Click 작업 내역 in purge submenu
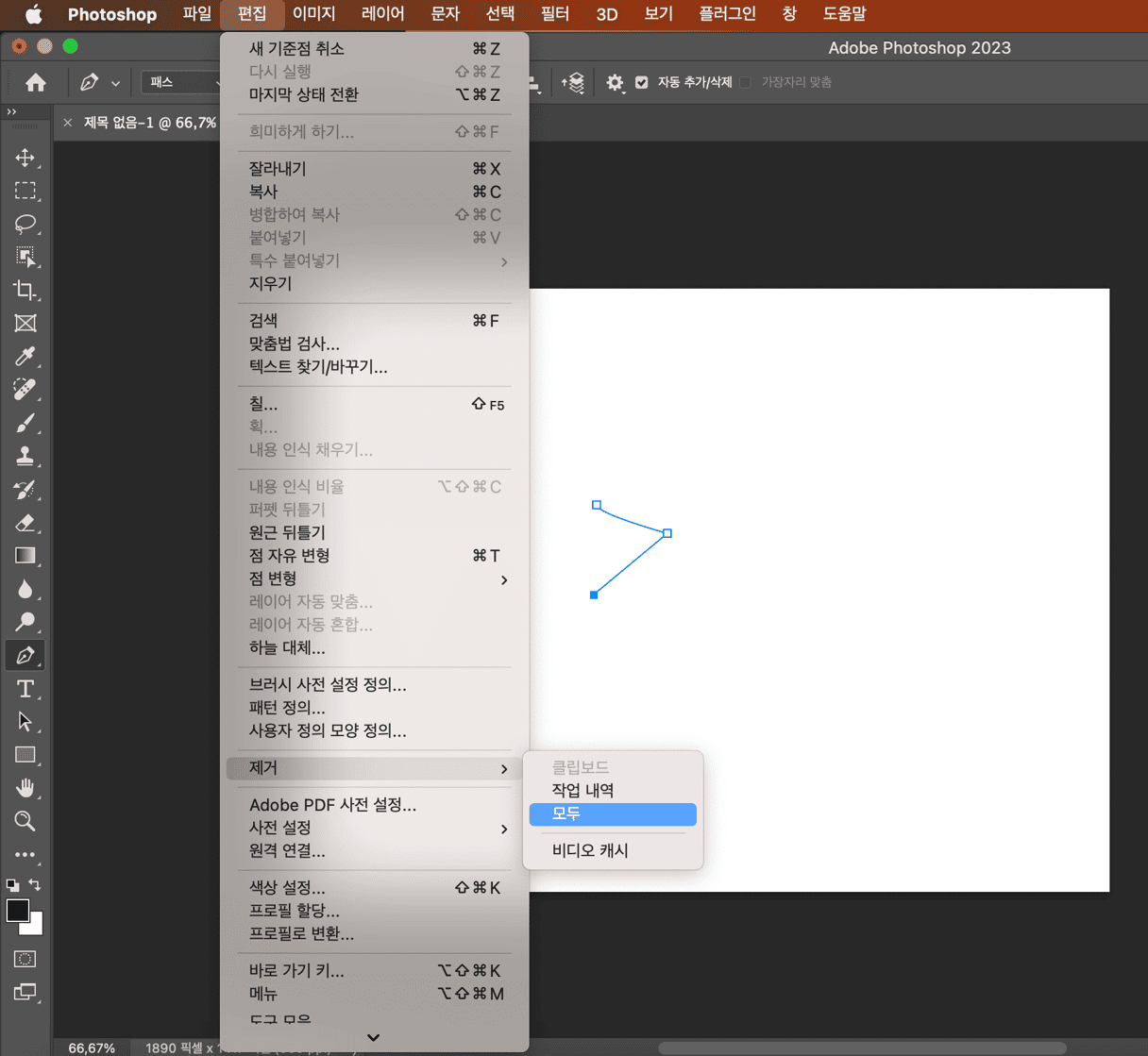Image resolution: width=1148 pixels, height=1056 pixels. [x=583, y=791]
